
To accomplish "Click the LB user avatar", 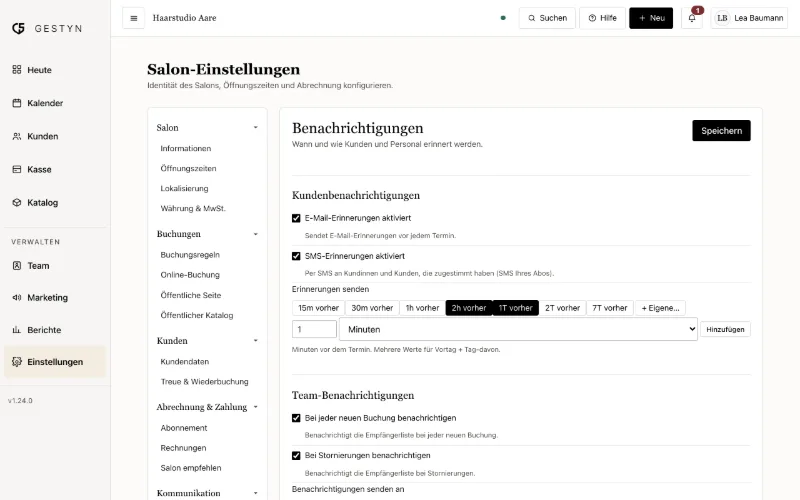I will click(722, 18).
